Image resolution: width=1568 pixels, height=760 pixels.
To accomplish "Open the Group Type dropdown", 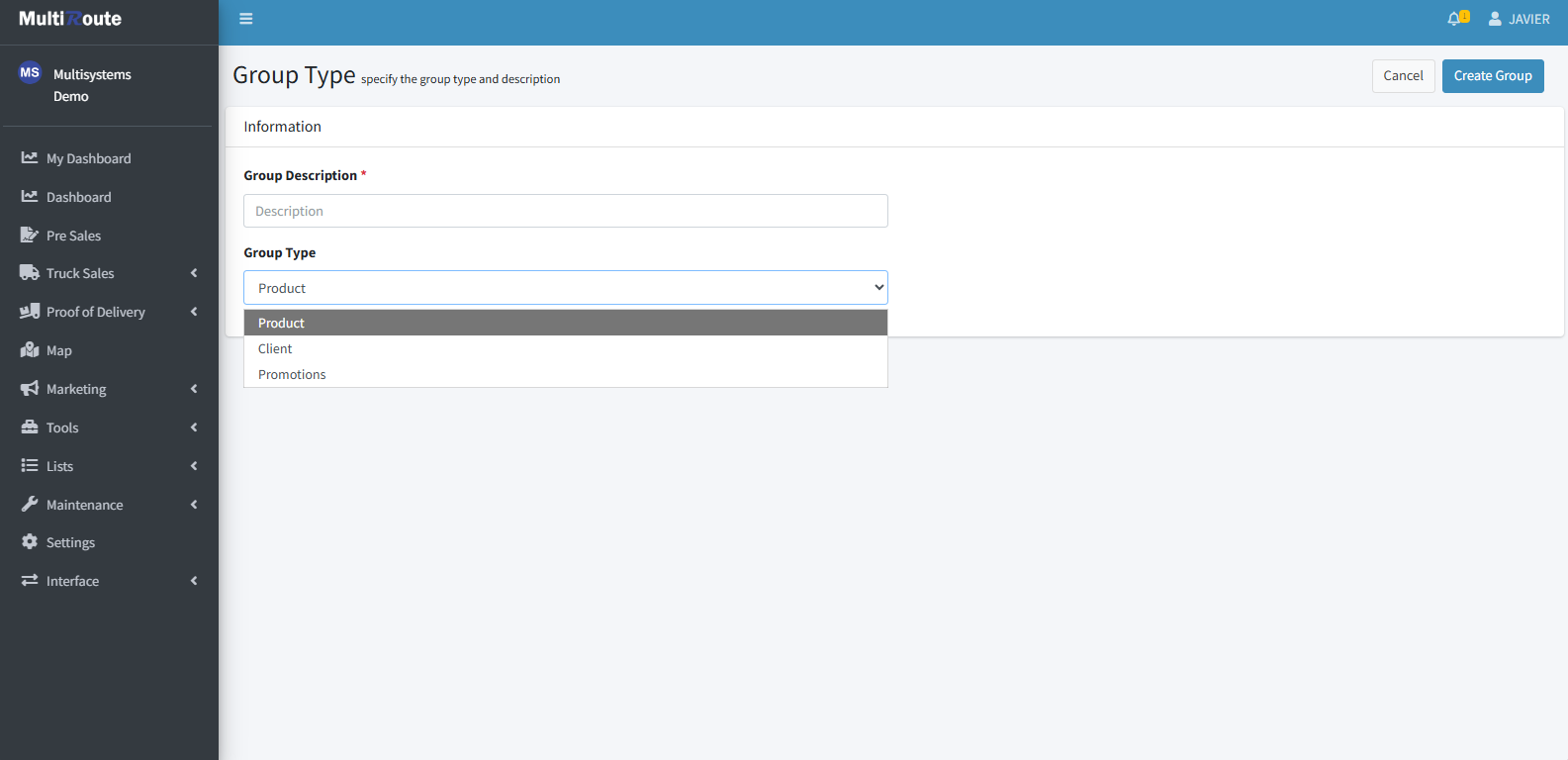I will point(565,288).
